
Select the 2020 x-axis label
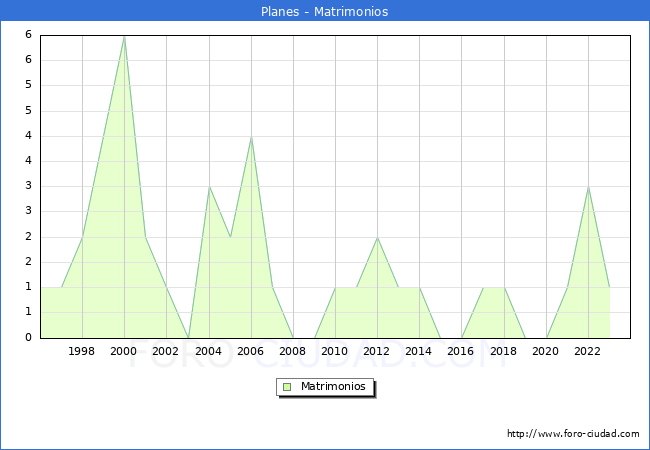pos(546,351)
